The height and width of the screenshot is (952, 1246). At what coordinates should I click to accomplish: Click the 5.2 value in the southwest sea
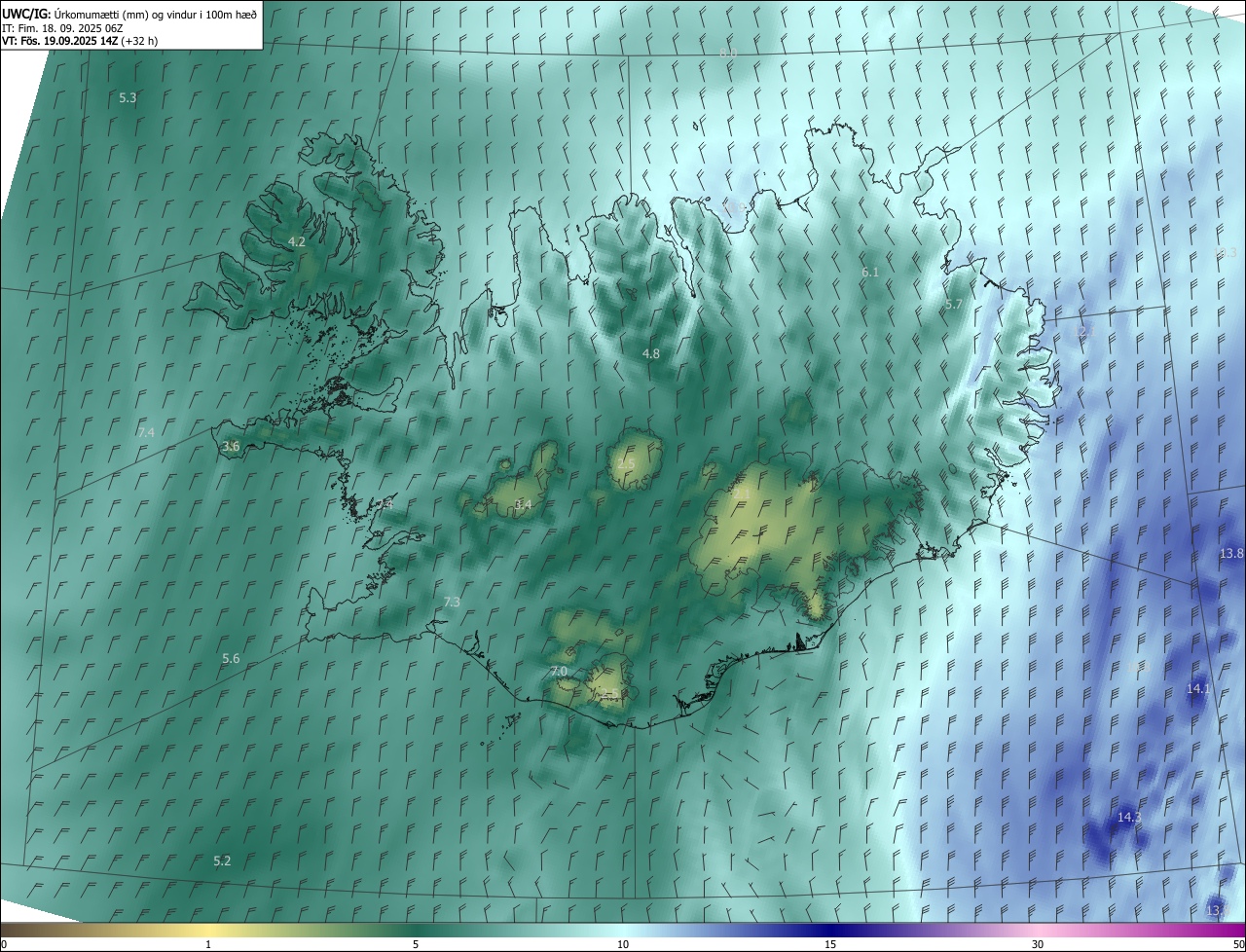pyautogui.click(x=223, y=861)
